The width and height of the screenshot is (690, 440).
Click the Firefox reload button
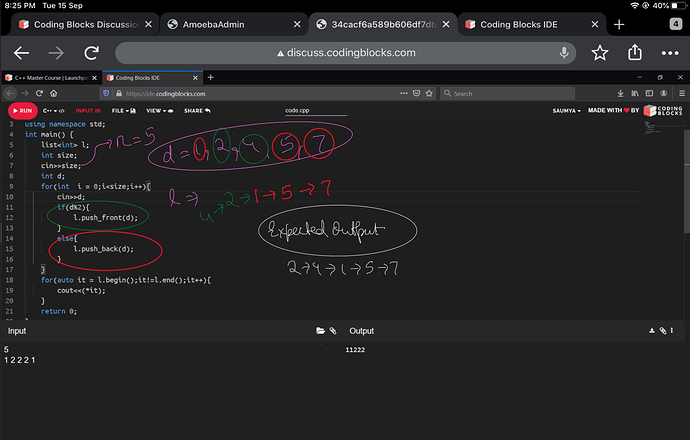(x=39, y=93)
